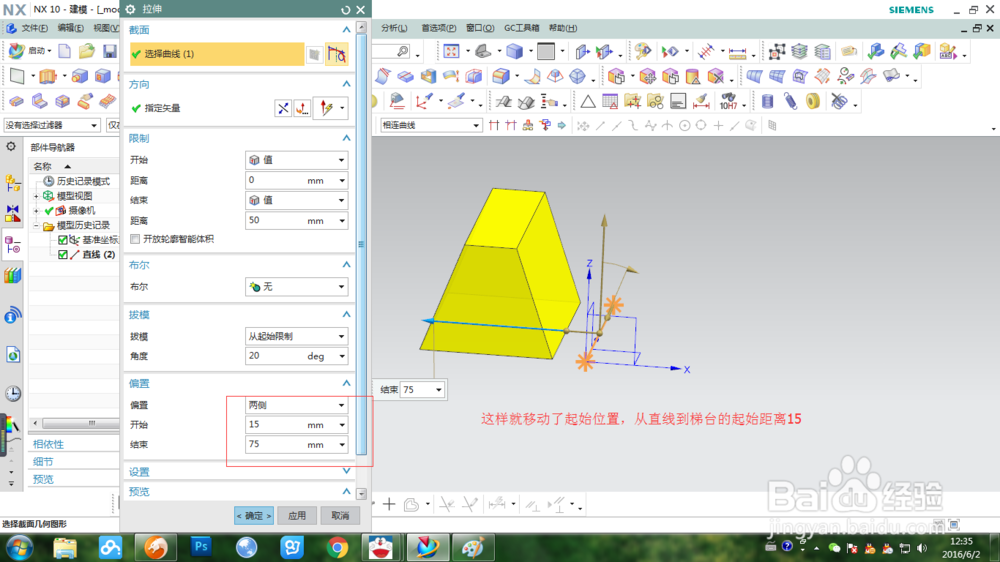This screenshot has height=562, width=1000.
Task: Click the Reverse Direction vector icon
Action: (283, 108)
